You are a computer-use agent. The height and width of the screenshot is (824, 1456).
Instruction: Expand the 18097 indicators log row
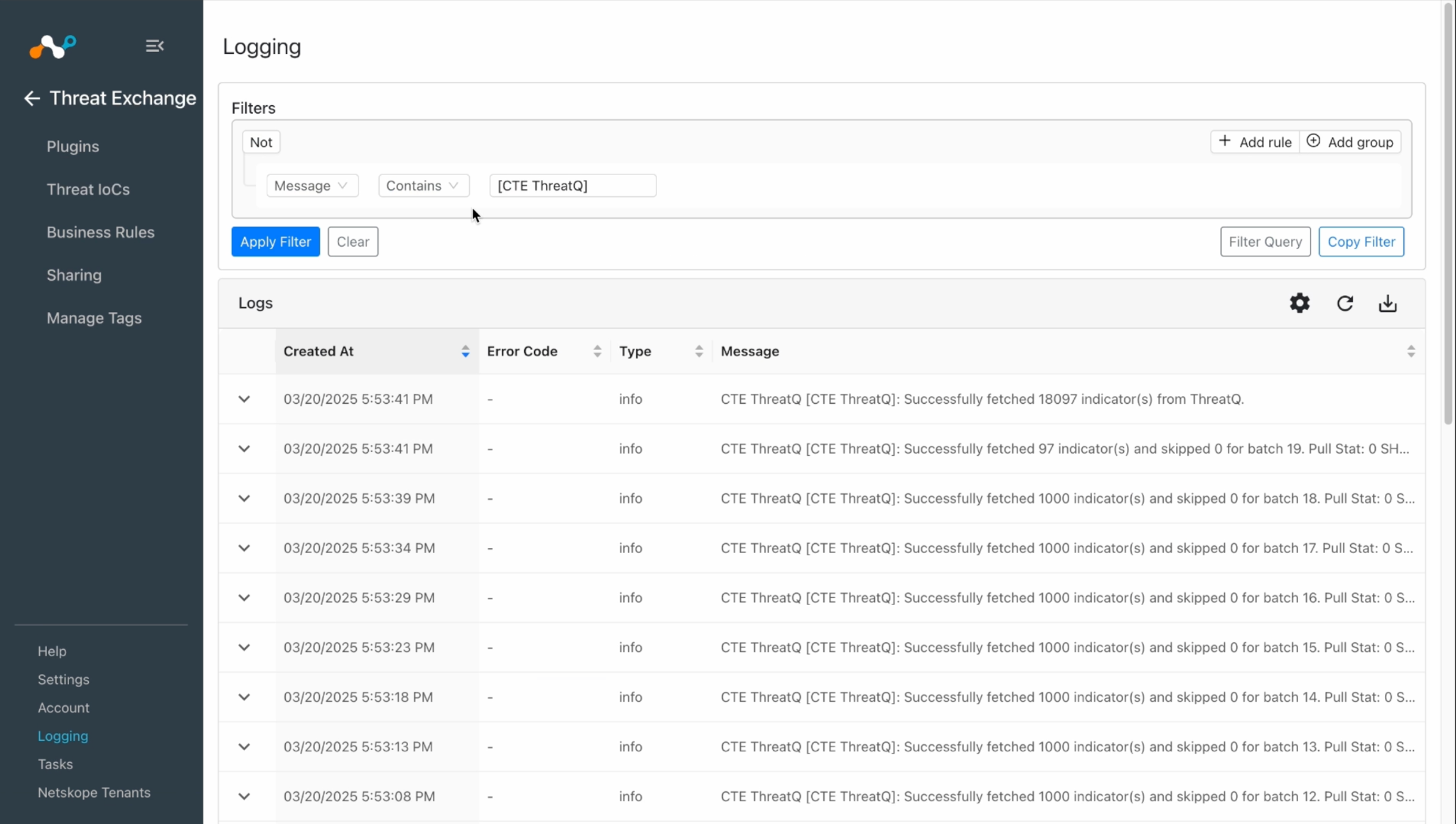[x=244, y=399]
